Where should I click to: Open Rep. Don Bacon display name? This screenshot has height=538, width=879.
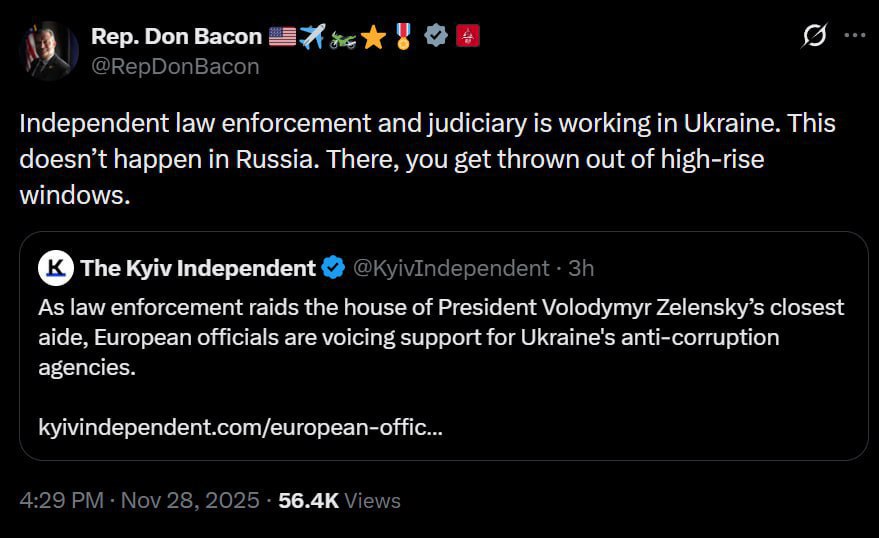tap(176, 37)
